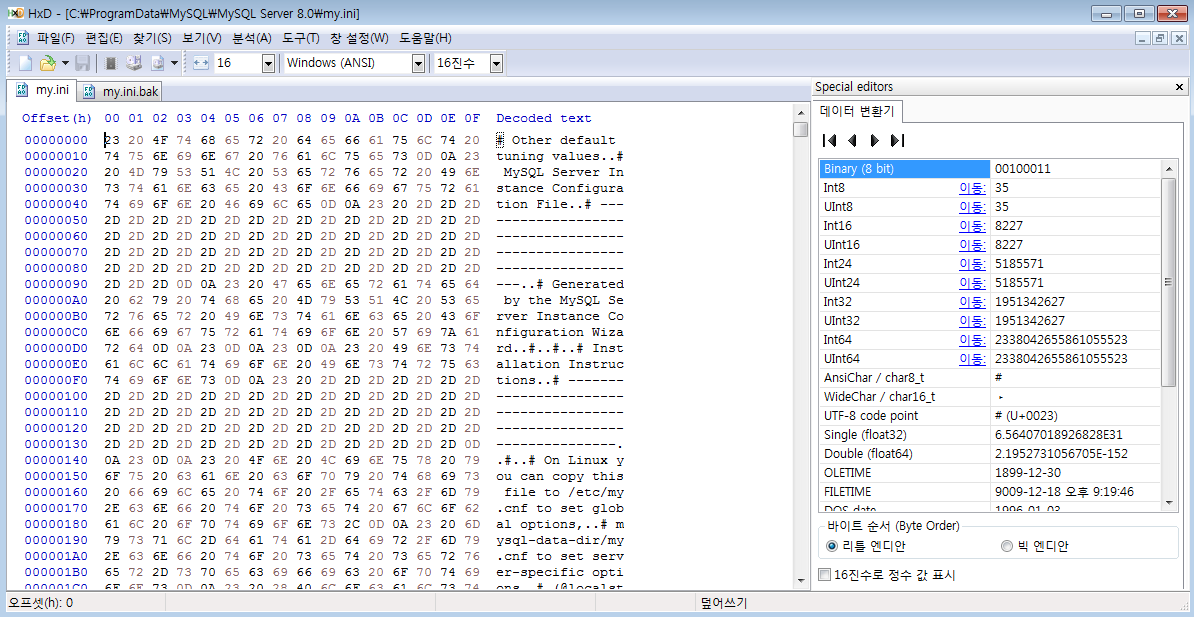Click the 이동 link for UInt16
1194x617 pixels.
[x=972, y=245]
